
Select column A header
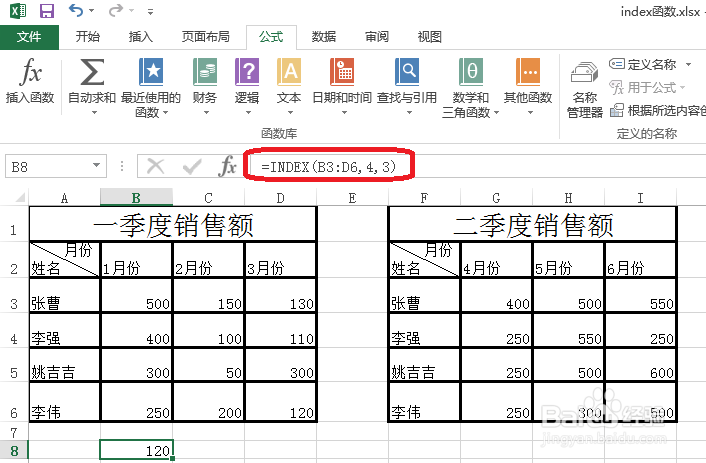click(x=64, y=198)
